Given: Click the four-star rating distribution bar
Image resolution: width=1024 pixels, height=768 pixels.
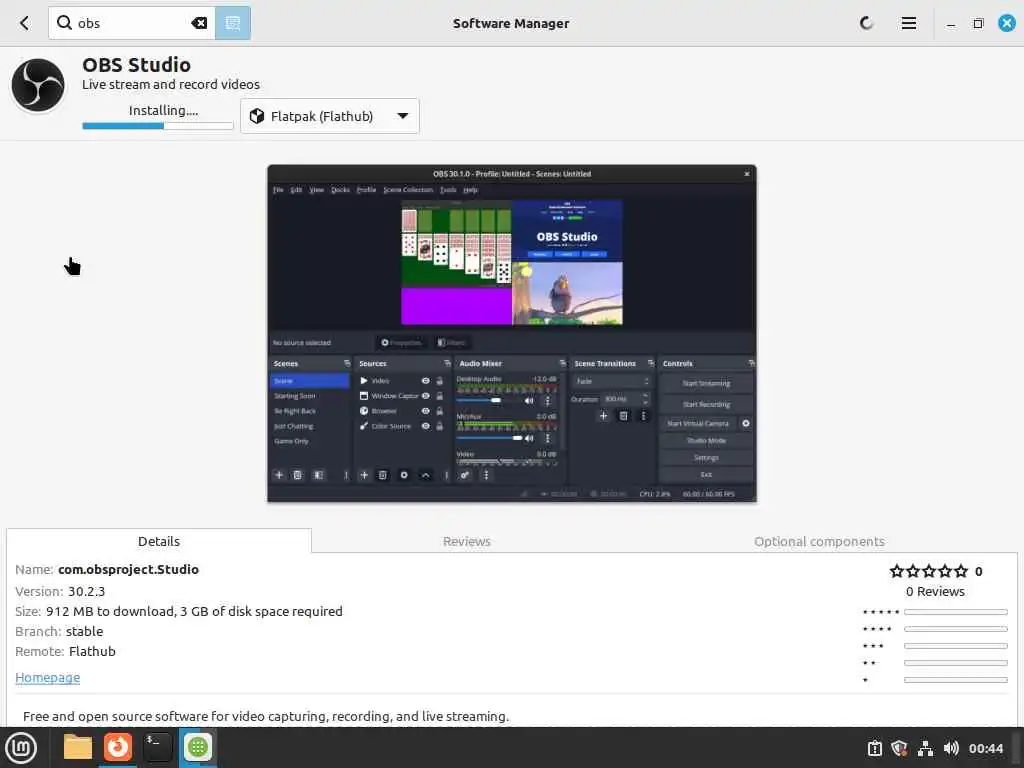Looking at the screenshot, I should pos(955,629).
